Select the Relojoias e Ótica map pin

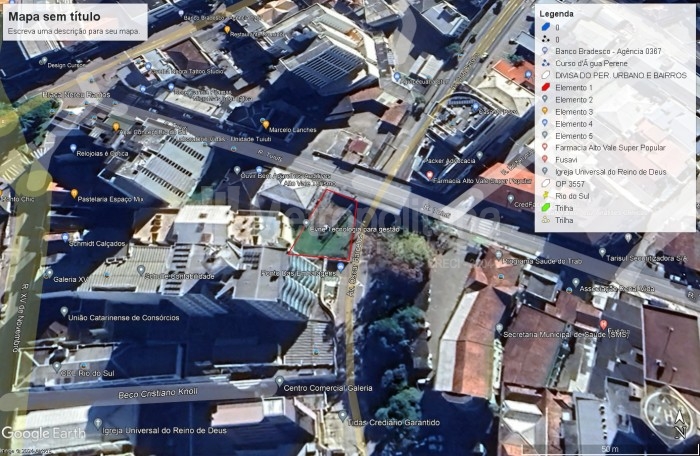click(x=73, y=148)
